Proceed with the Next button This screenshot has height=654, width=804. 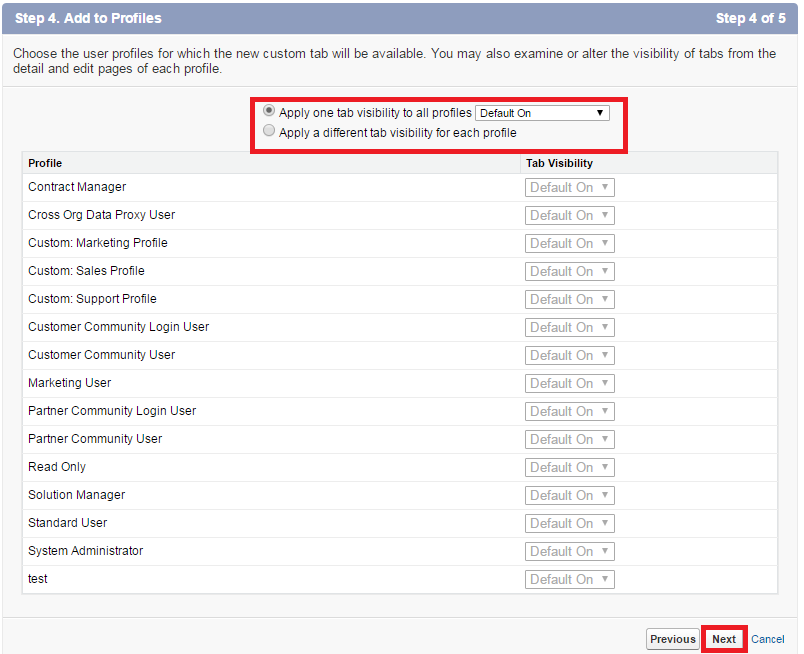click(x=723, y=639)
